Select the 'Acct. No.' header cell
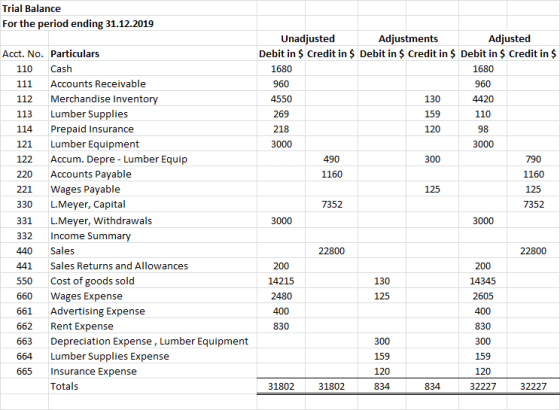This screenshot has width=560, height=410. [x=23, y=54]
